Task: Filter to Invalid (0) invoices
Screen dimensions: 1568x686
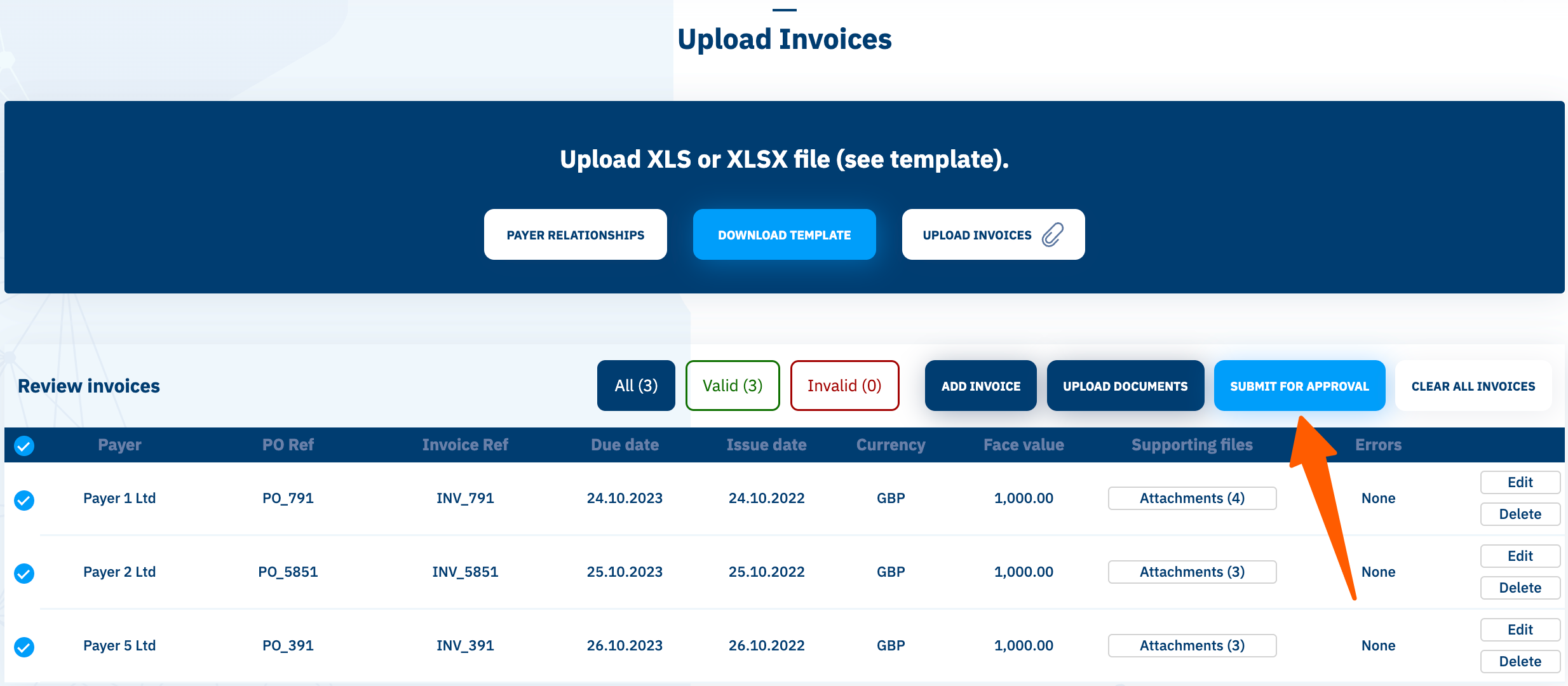Action: coord(844,386)
